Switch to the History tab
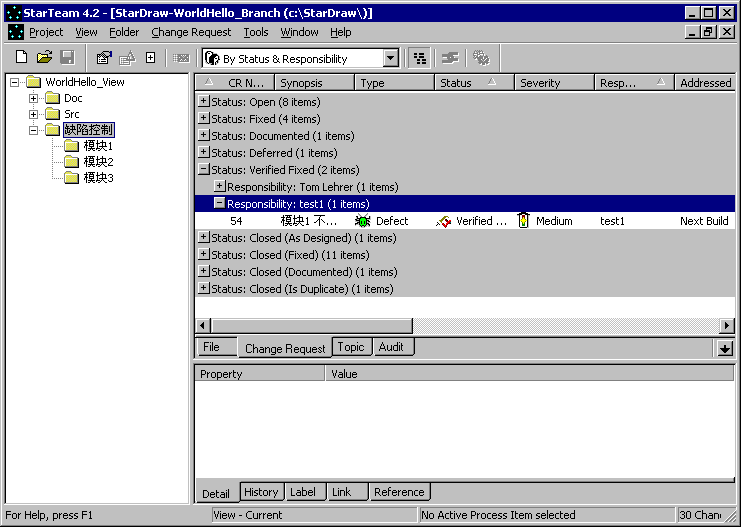Screen dimensions: 741x527 (x=262, y=492)
